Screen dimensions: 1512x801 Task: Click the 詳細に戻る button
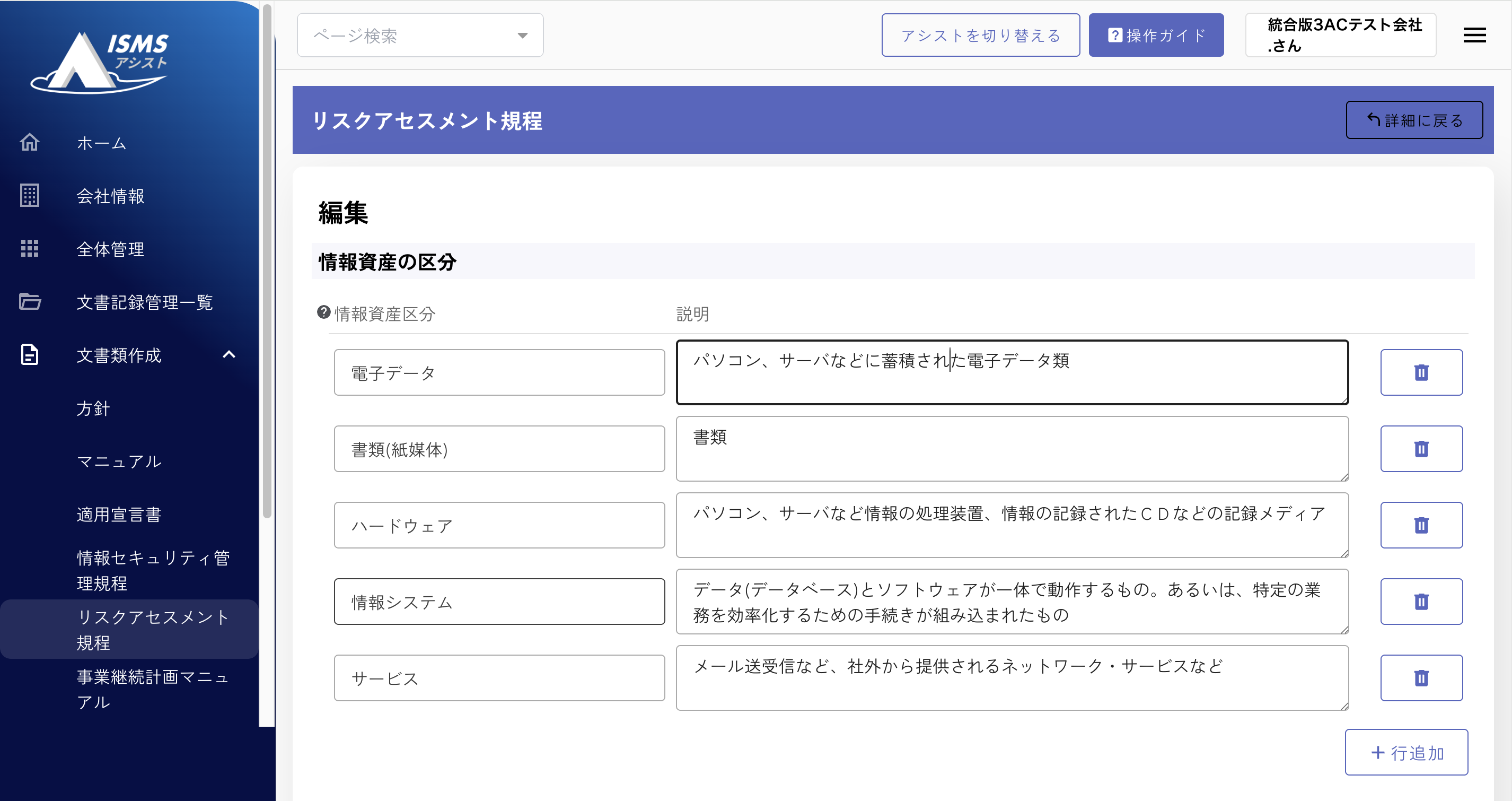(x=1413, y=120)
